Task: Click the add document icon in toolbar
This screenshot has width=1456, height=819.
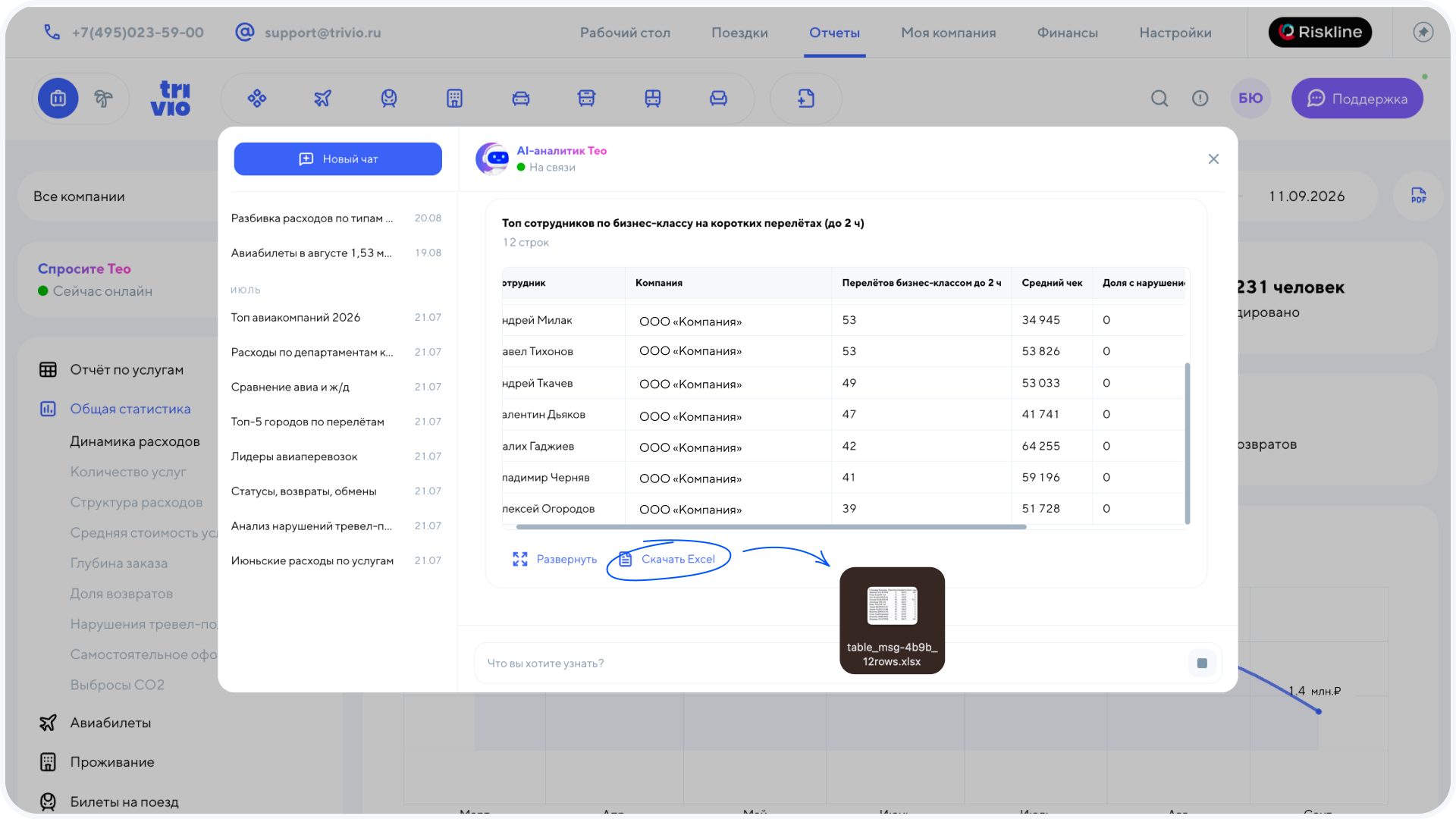Action: [x=806, y=99]
